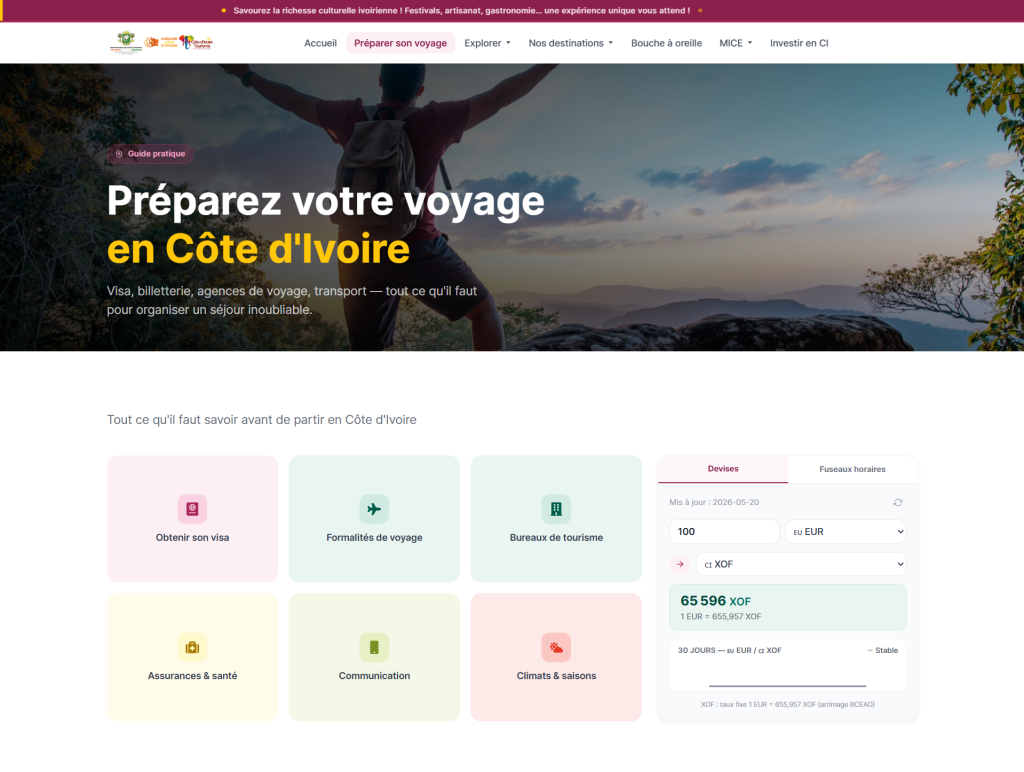1024x772 pixels.
Task: Open the Obtenir son visa card
Action: pos(192,519)
